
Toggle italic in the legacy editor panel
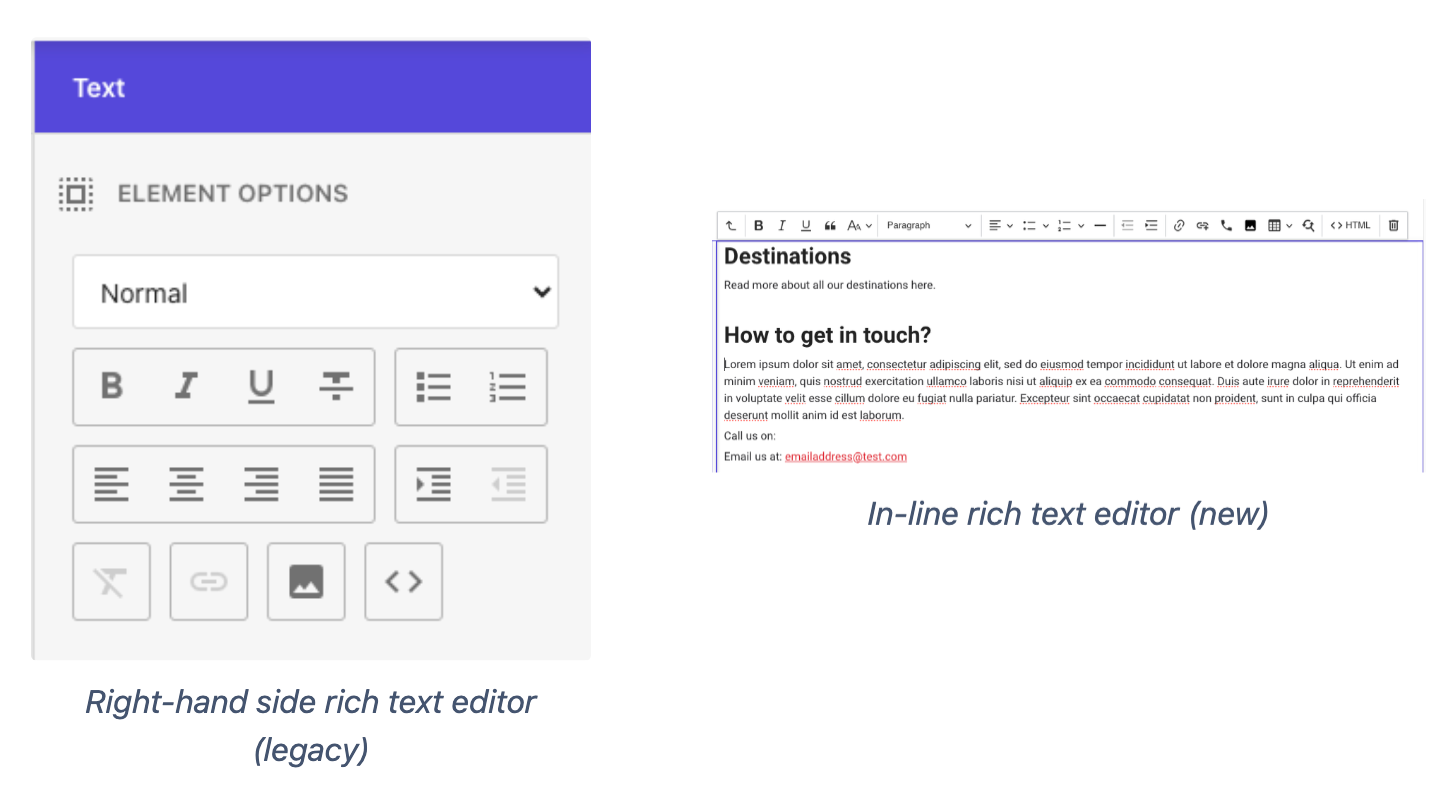pyautogui.click(x=186, y=386)
